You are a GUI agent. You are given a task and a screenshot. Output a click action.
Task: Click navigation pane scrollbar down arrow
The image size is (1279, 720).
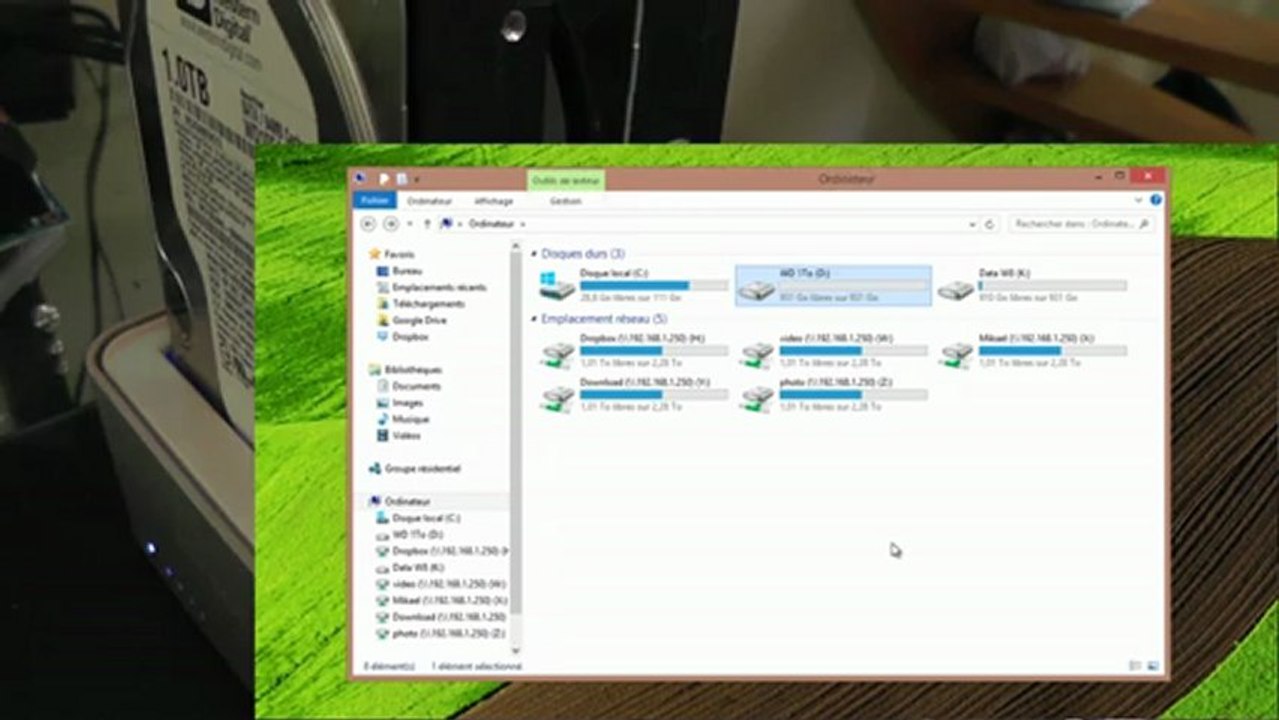(516, 649)
